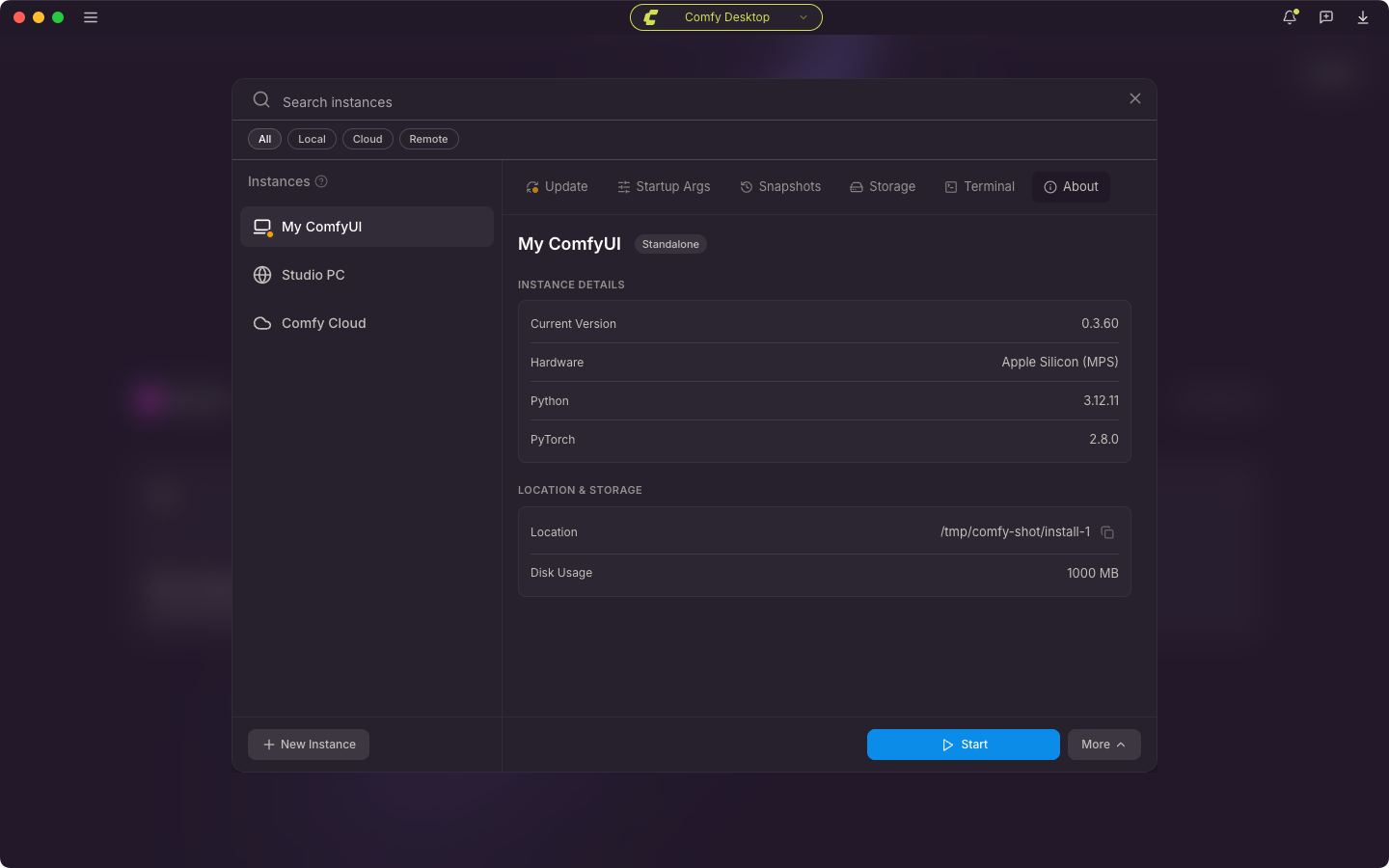Click the PyTorch version 2.8.0
Viewport: 1389px width, 868px height.
click(1103, 440)
